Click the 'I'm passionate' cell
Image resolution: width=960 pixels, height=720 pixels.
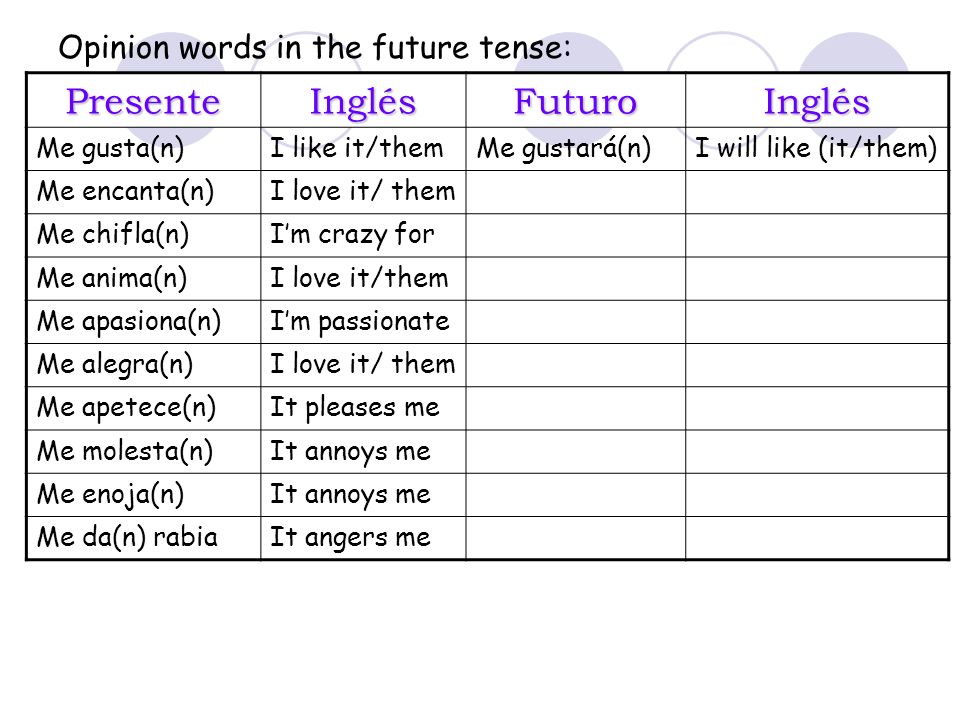363,322
